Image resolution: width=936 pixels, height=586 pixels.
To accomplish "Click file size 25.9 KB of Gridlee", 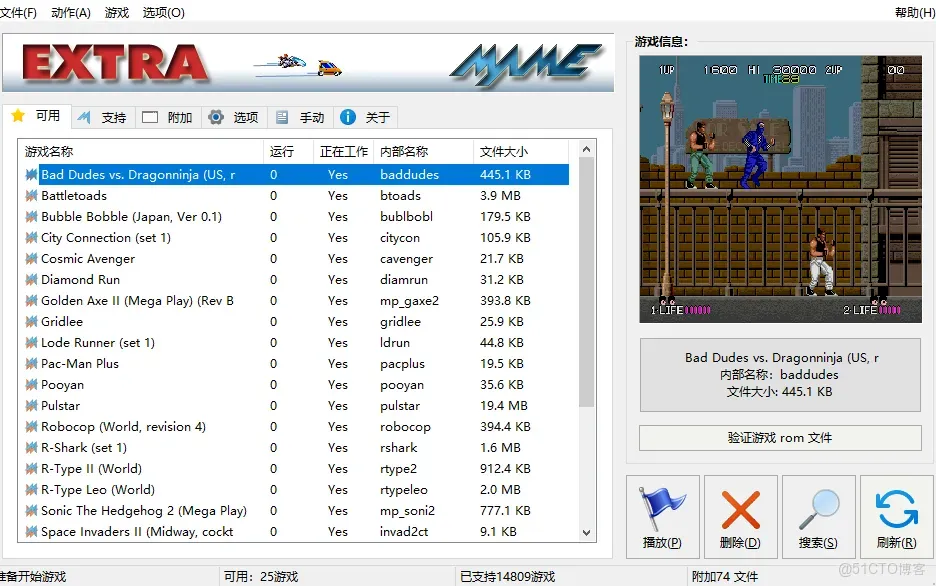I will coord(502,322).
